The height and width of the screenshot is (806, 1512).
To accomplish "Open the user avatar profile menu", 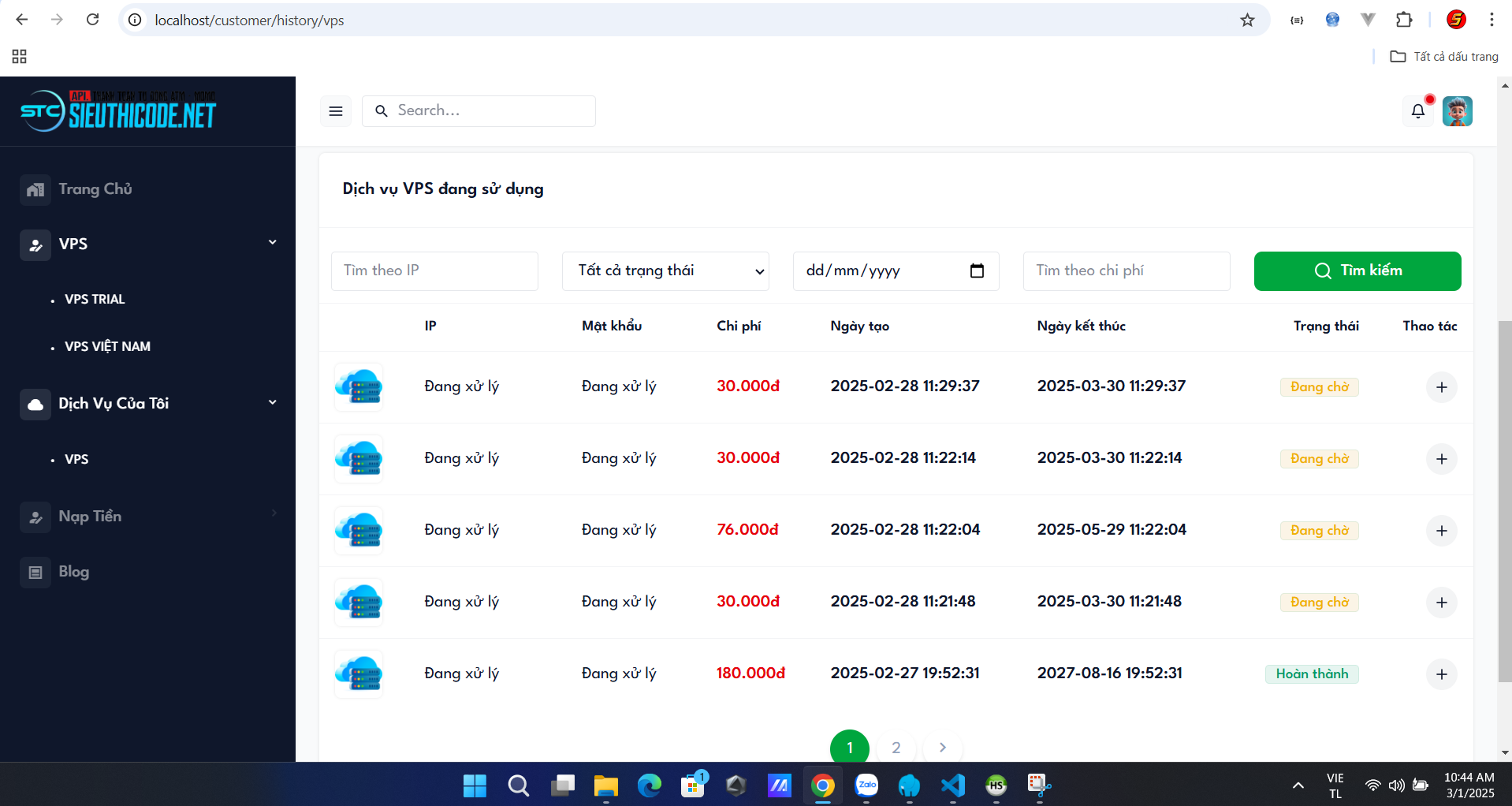I will click(1457, 111).
